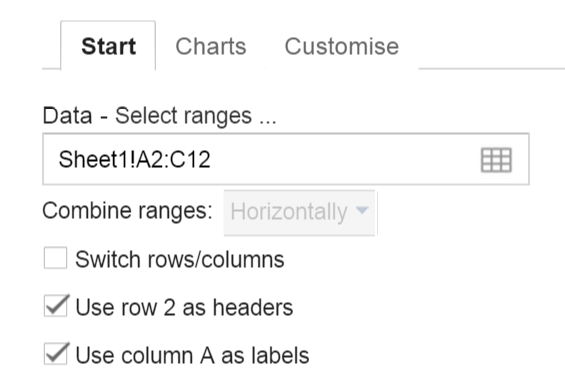
Task: Tick the Switch rows/columns checkbox
Action: pyautogui.click(x=55, y=258)
